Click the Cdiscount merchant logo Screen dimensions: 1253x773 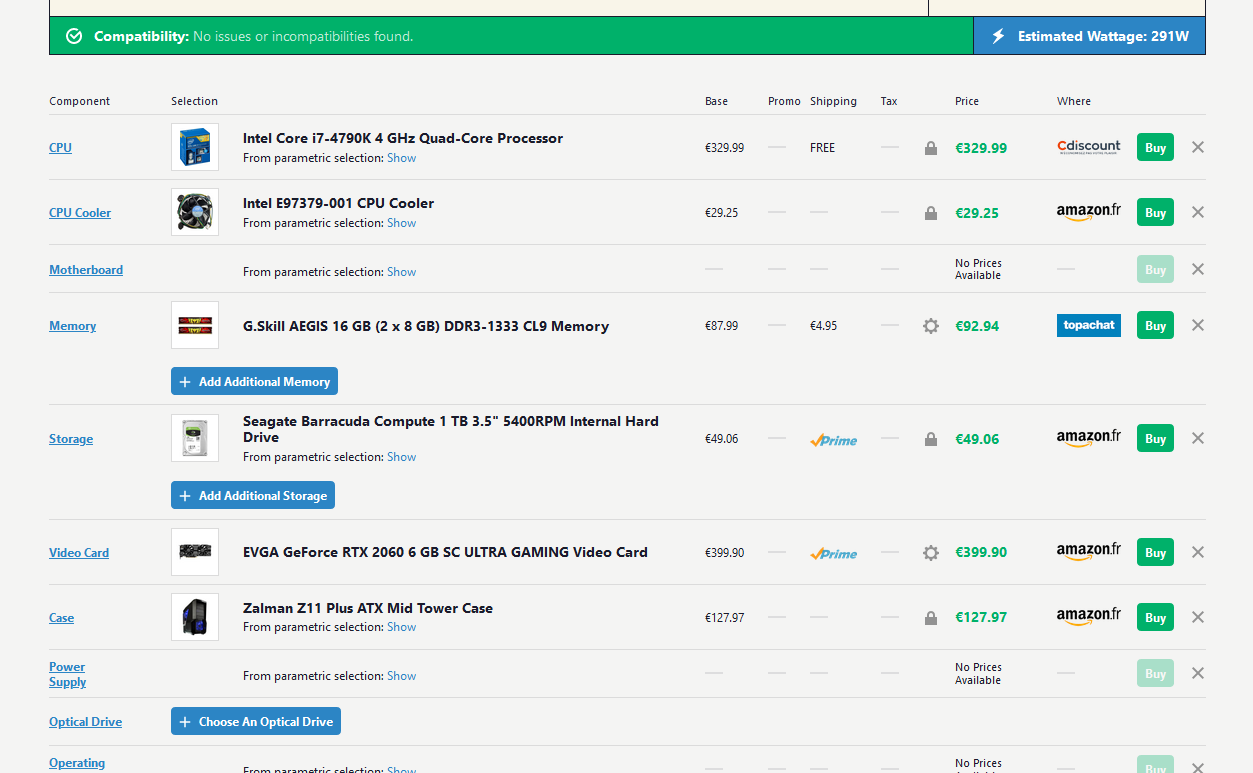[1088, 147]
